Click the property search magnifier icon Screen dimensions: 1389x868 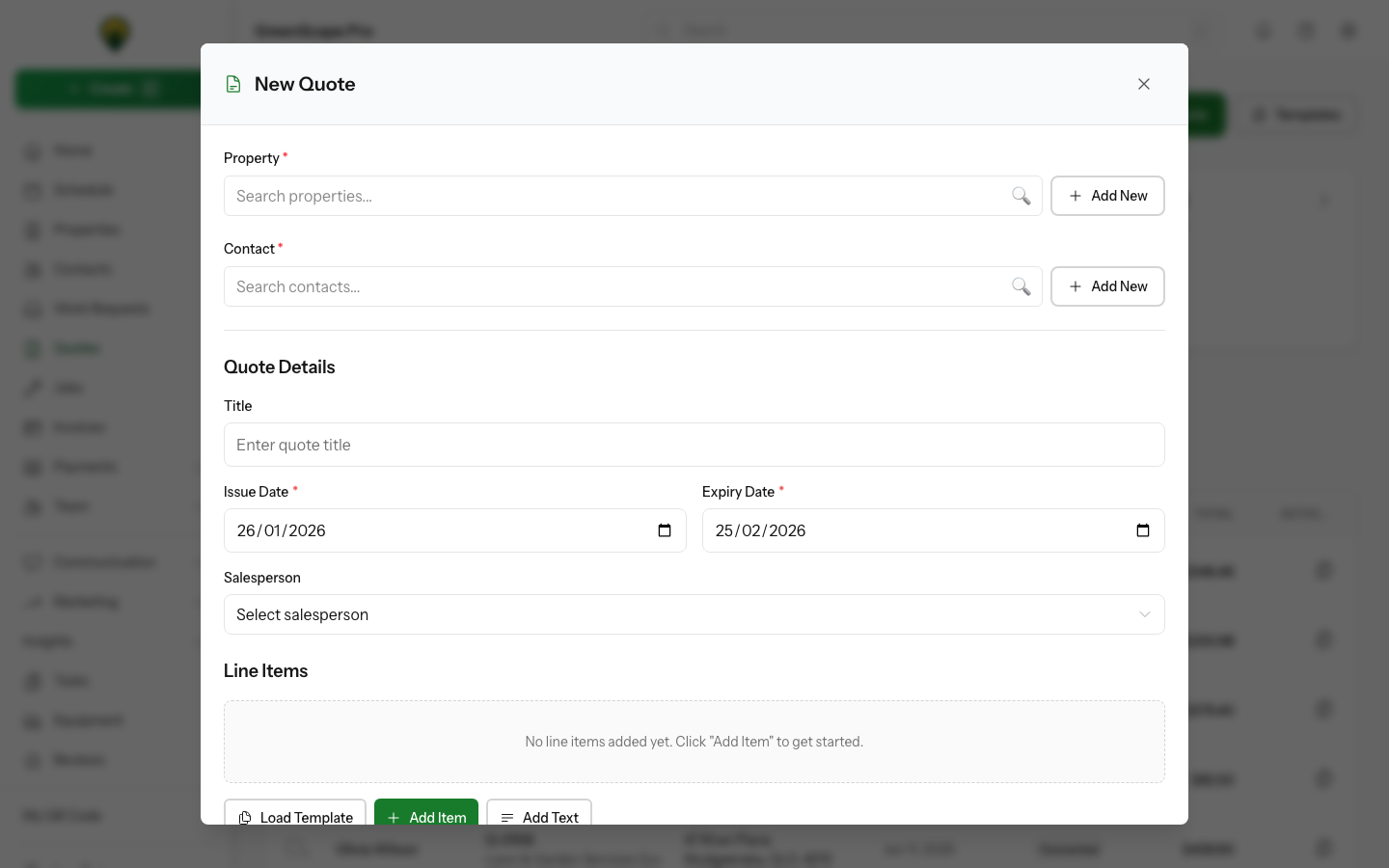1021,196
